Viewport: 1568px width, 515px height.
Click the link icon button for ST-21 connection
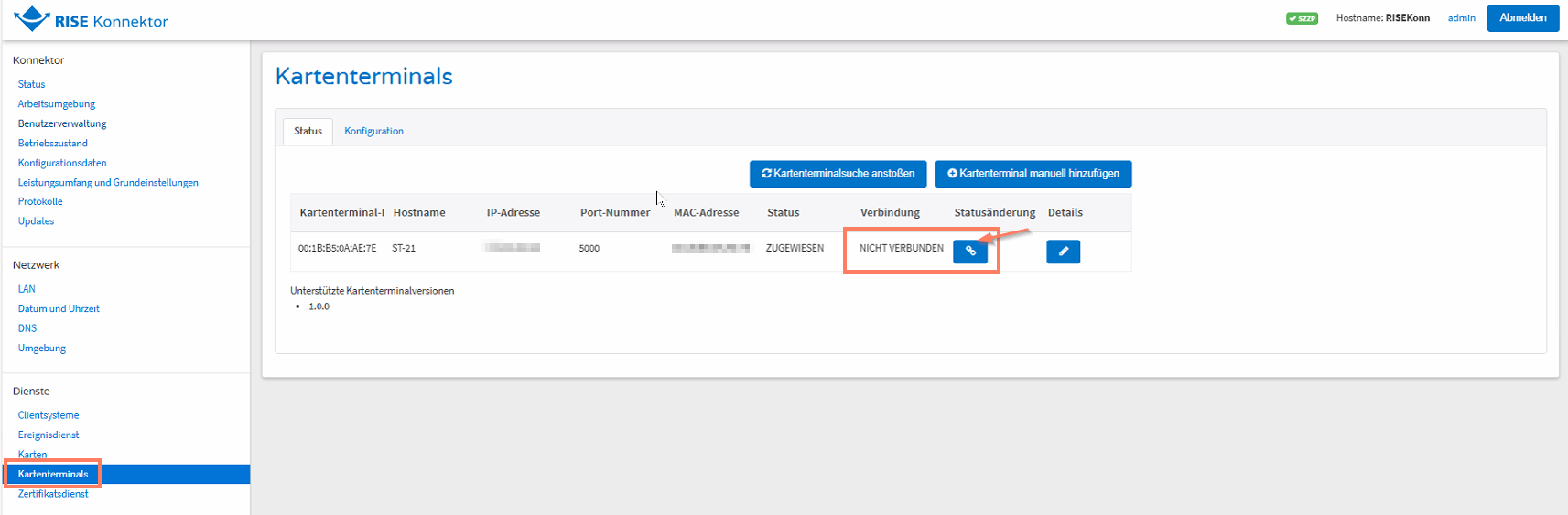pos(970,251)
